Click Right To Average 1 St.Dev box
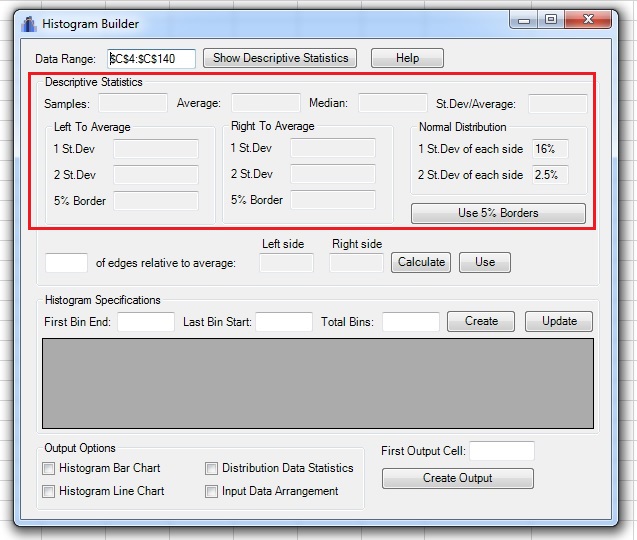Screen dimensions: 637x540 point(333,148)
